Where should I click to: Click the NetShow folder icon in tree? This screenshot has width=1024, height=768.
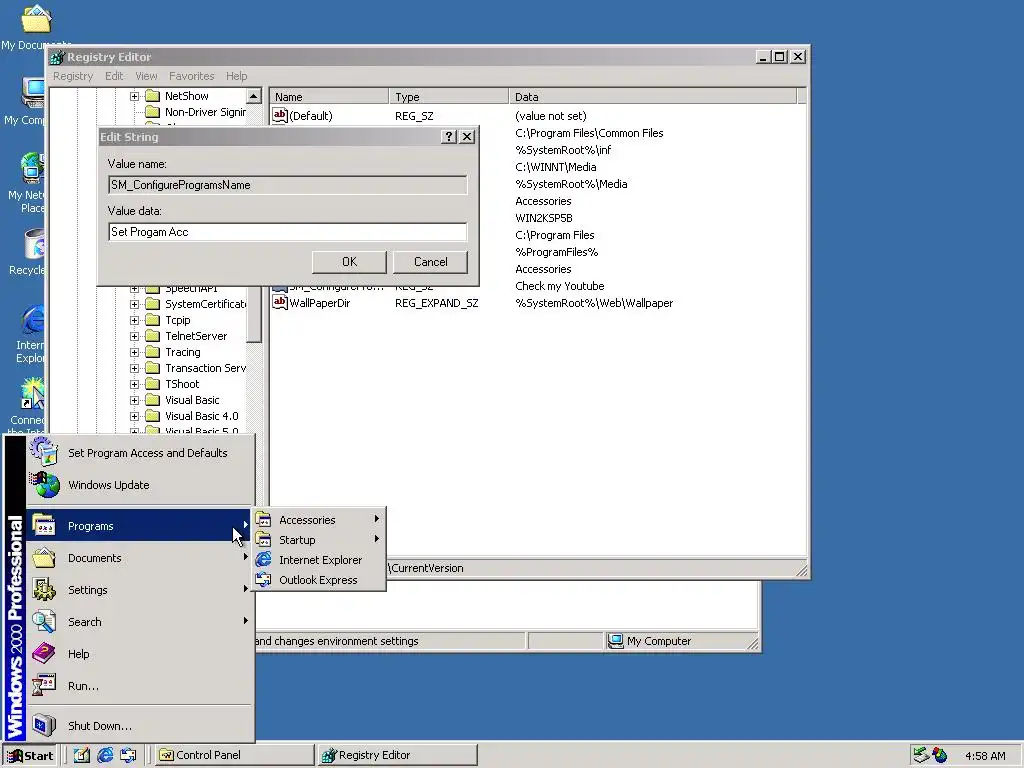[152, 96]
